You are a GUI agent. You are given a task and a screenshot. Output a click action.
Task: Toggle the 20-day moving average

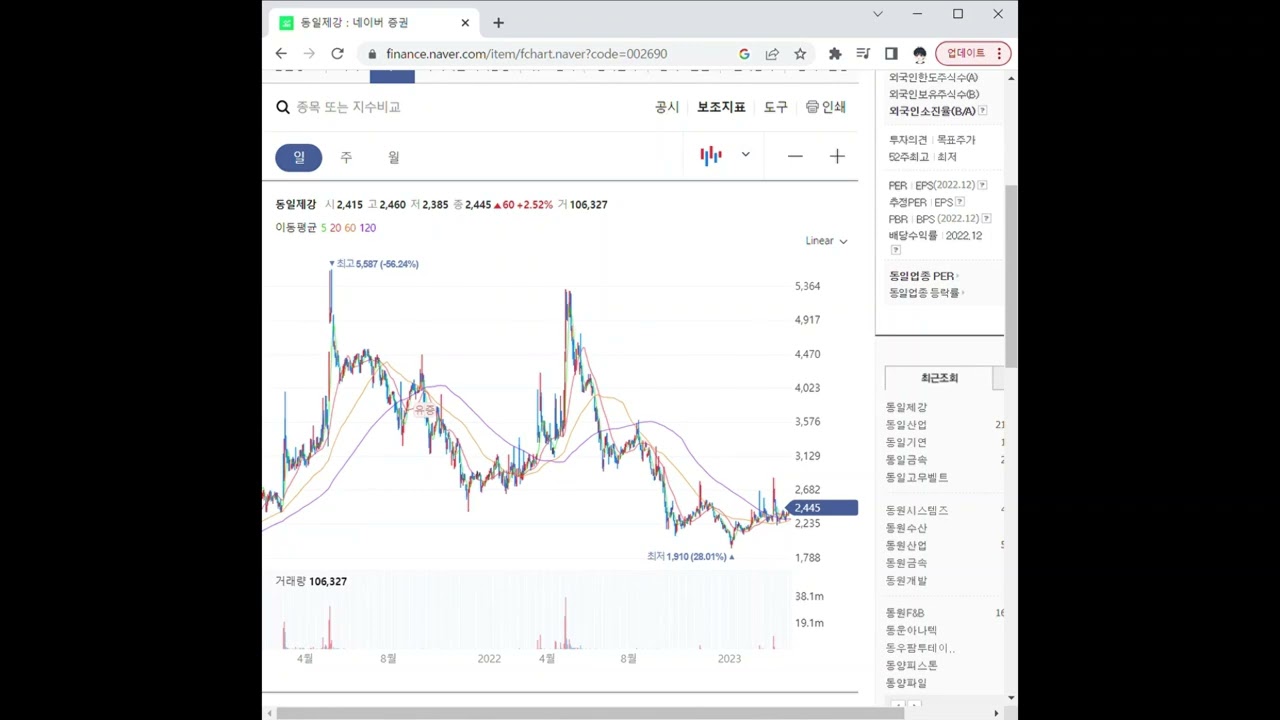335,228
